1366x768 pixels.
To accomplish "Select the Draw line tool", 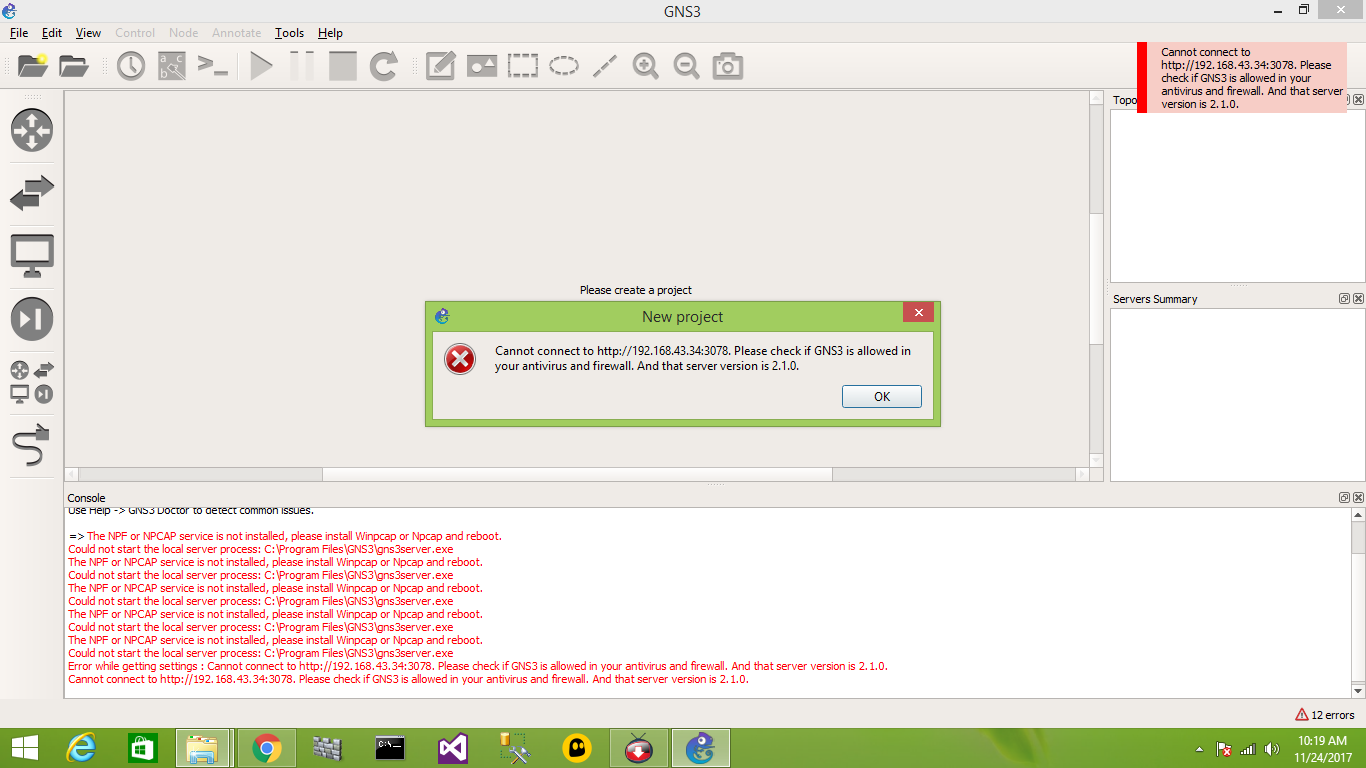I will click(604, 66).
